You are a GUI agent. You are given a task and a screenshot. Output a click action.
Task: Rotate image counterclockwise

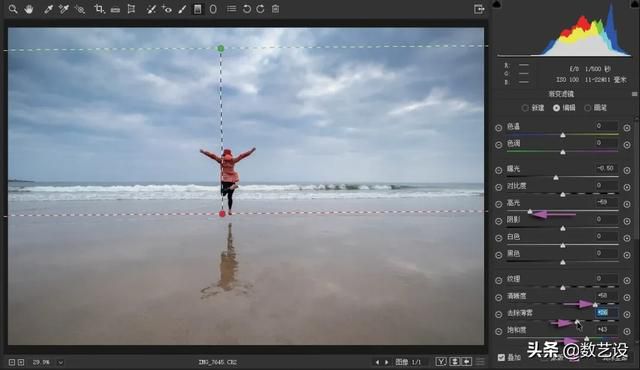point(247,9)
